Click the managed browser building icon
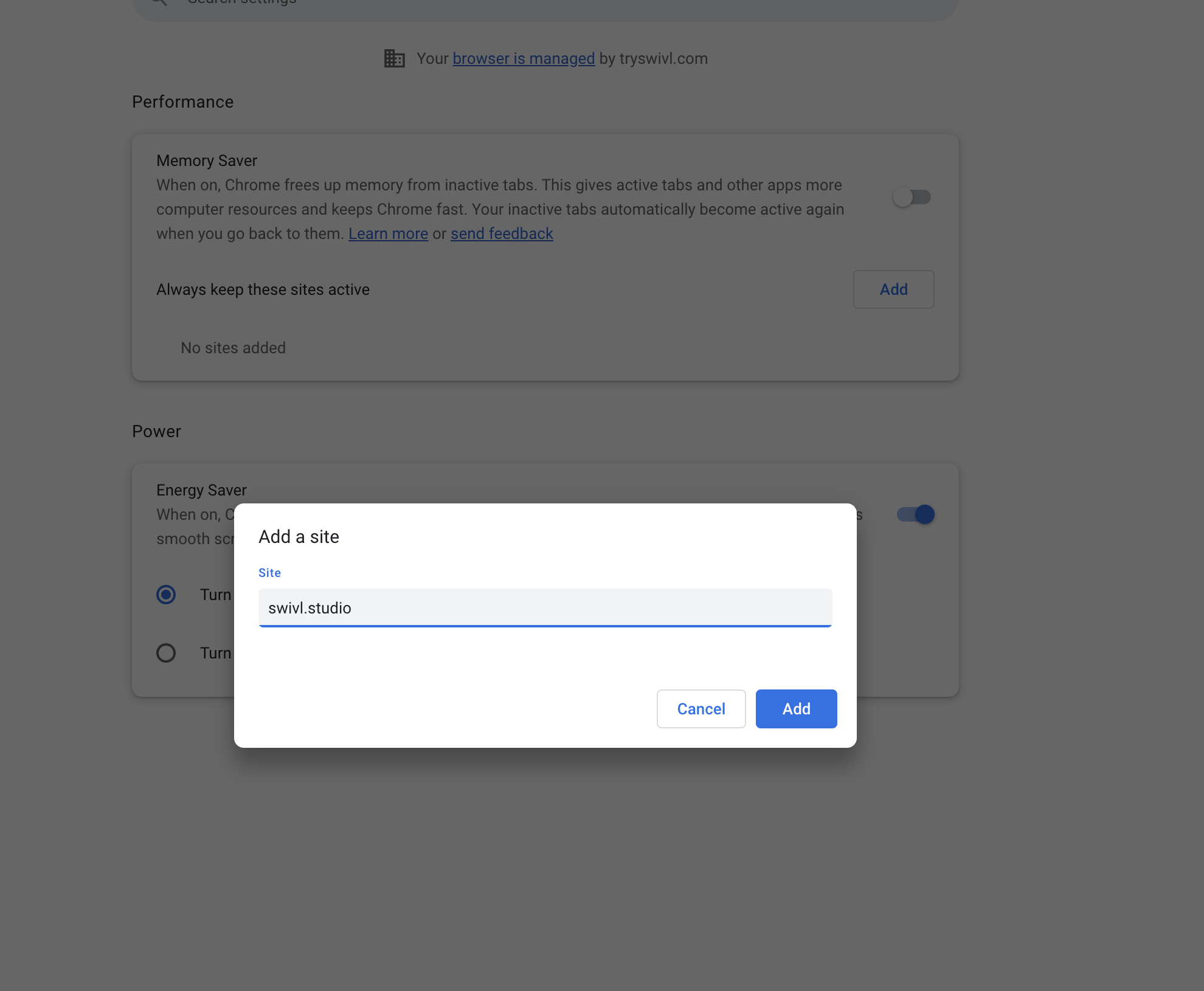The image size is (1204, 991). (394, 58)
